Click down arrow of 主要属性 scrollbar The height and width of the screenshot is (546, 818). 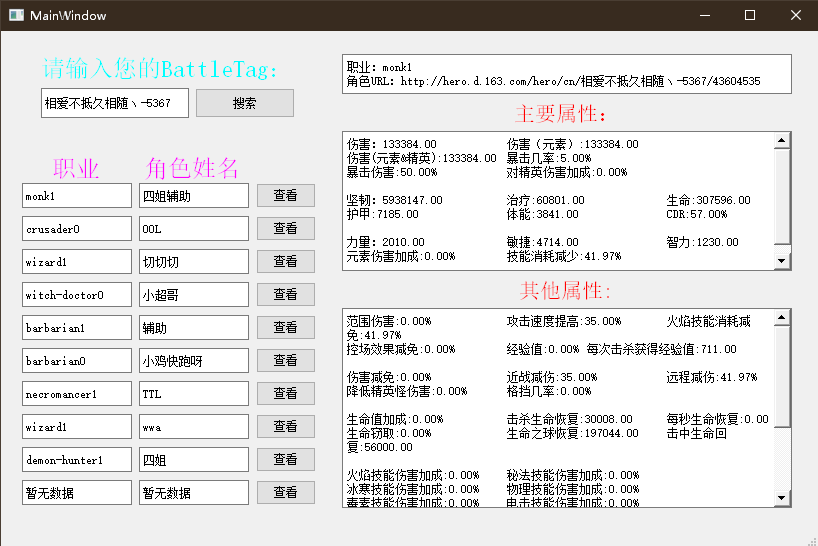pos(781,261)
